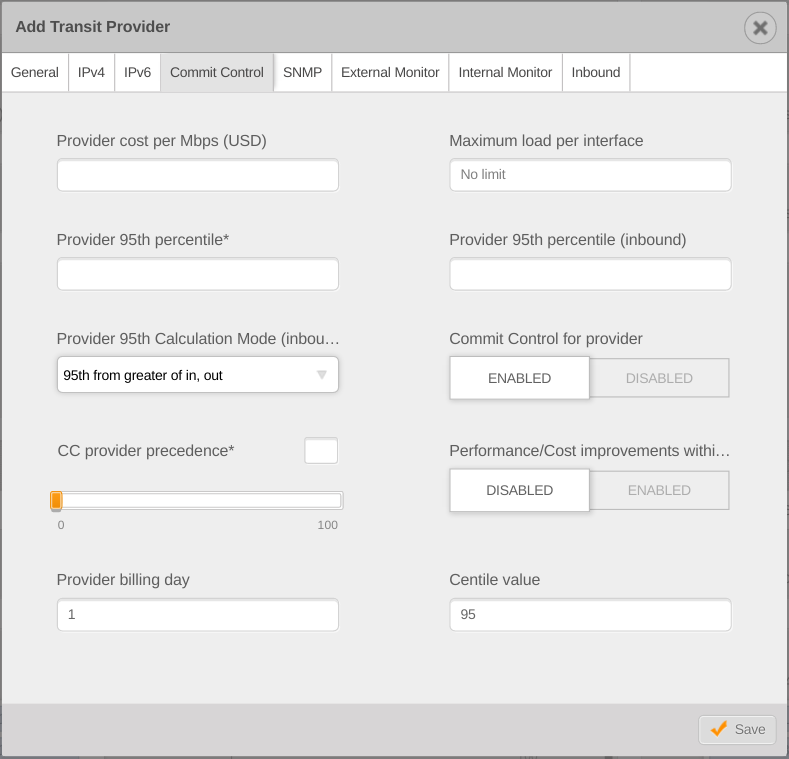Click the slider's '100' maximum label
This screenshot has height=759, width=789.
coord(328,525)
